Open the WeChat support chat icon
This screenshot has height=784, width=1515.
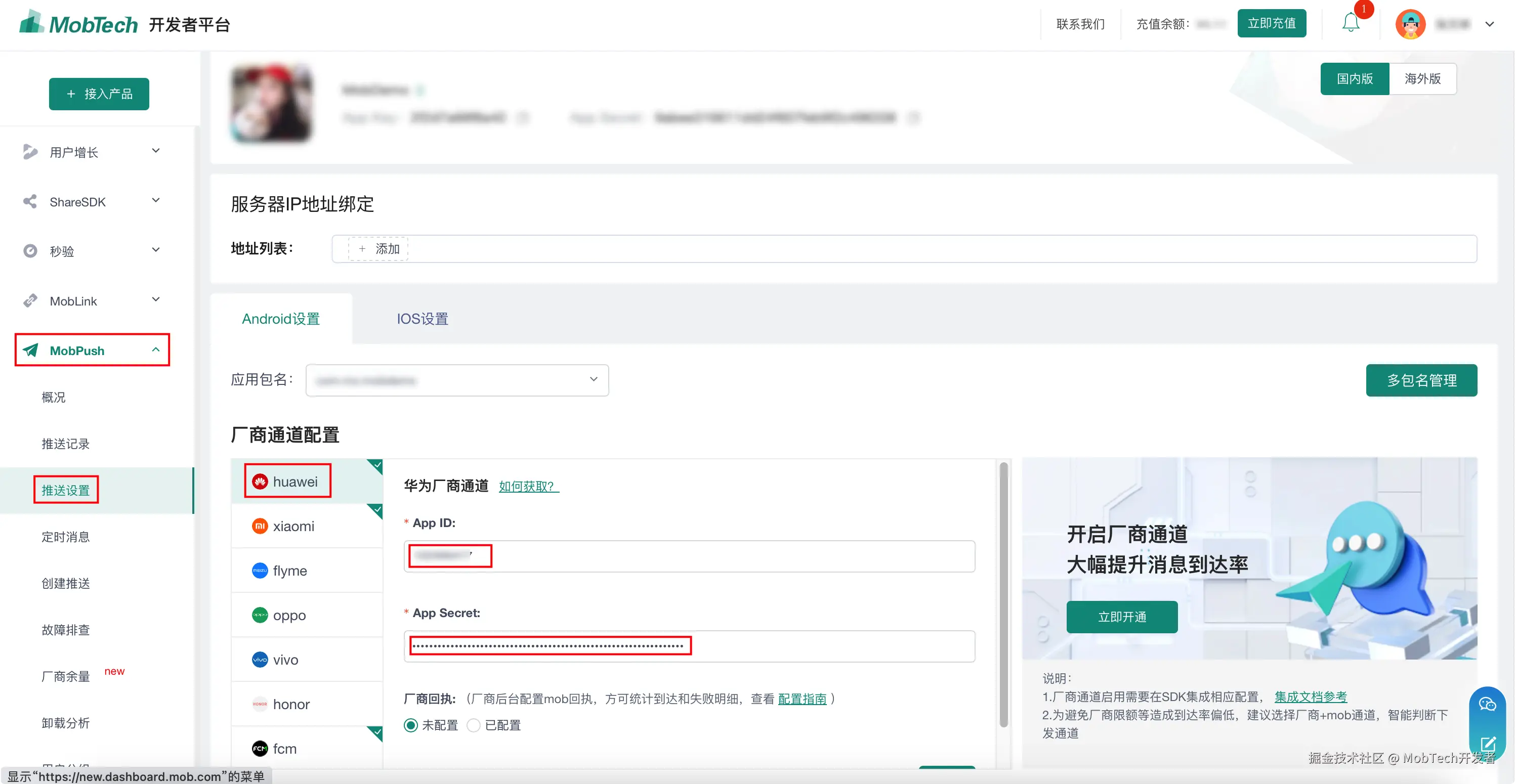point(1487,704)
